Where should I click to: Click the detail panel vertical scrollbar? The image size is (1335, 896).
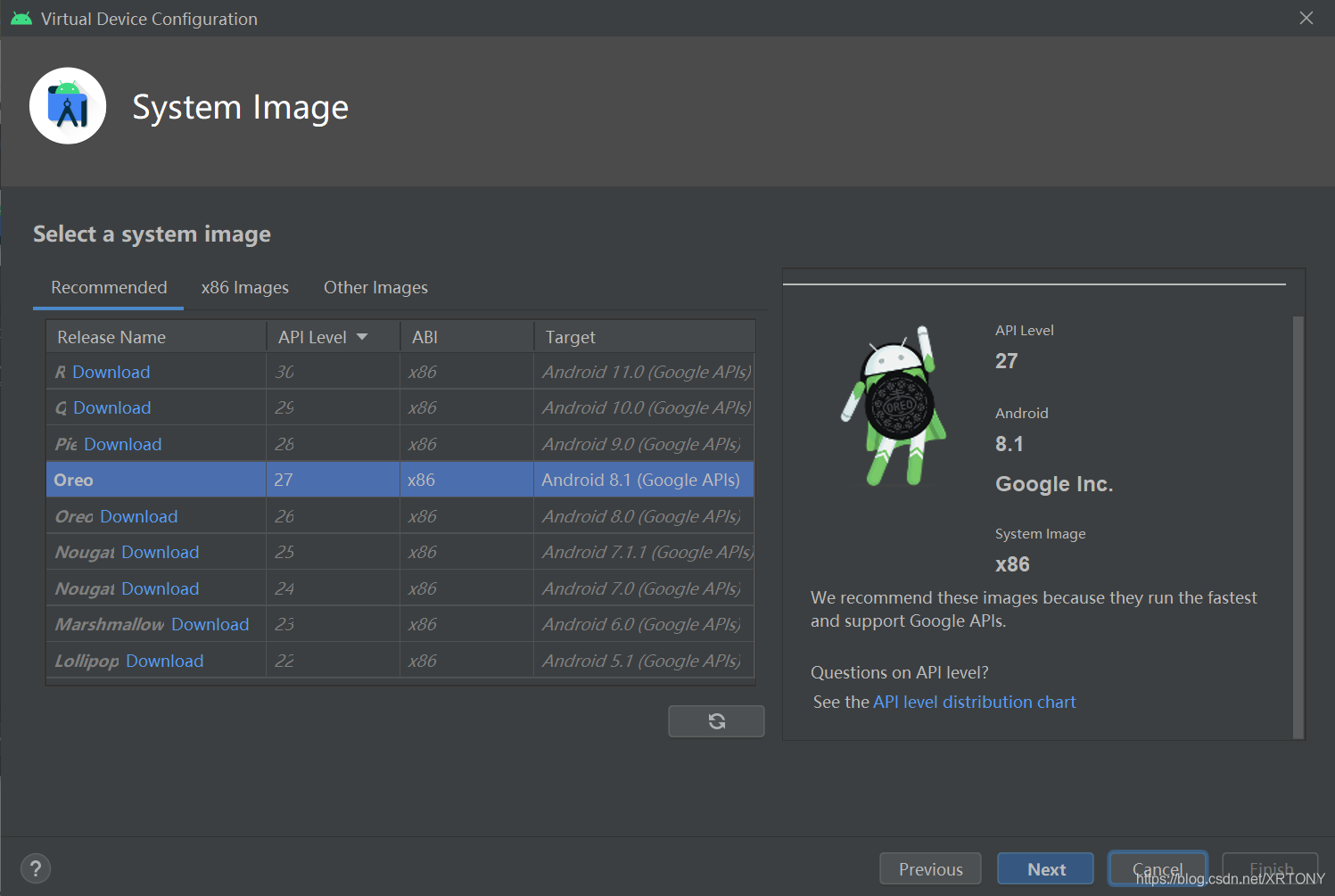pos(1298,526)
